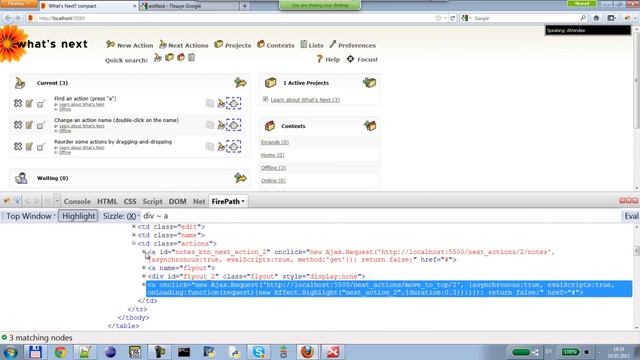Click the edit pencil icon for 'Find an action'

(x=29, y=103)
